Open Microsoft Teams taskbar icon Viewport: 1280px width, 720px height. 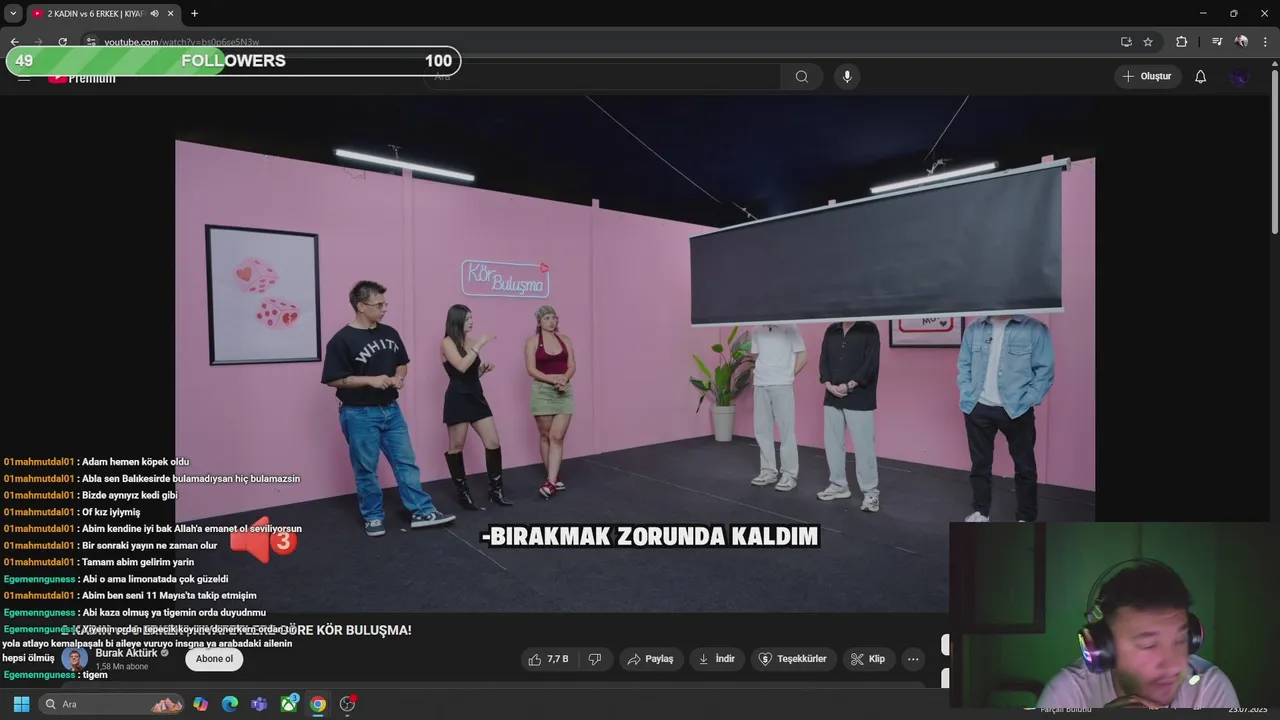259,704
